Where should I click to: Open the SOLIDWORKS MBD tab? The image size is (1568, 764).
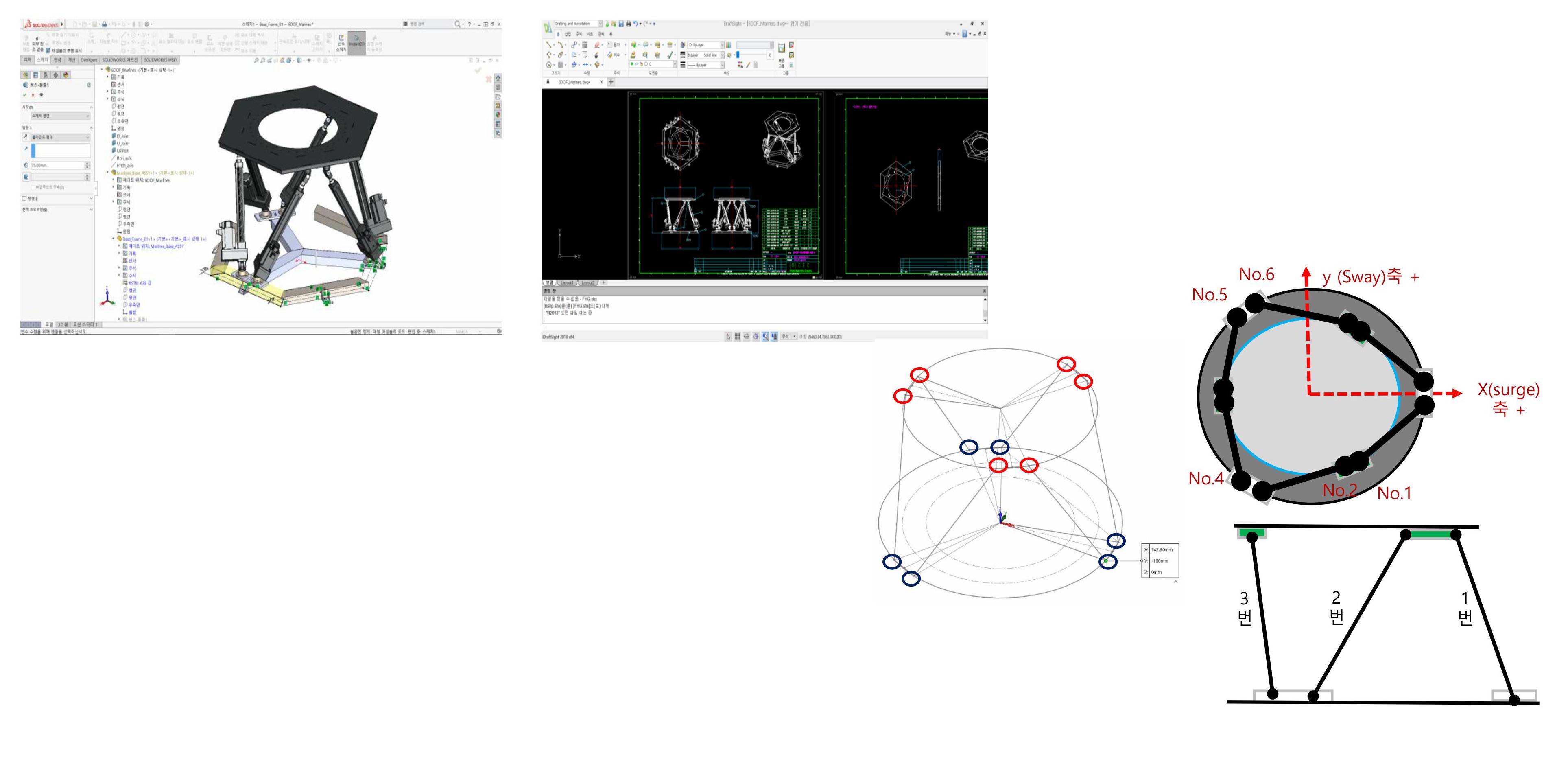[x=160, y=60]
